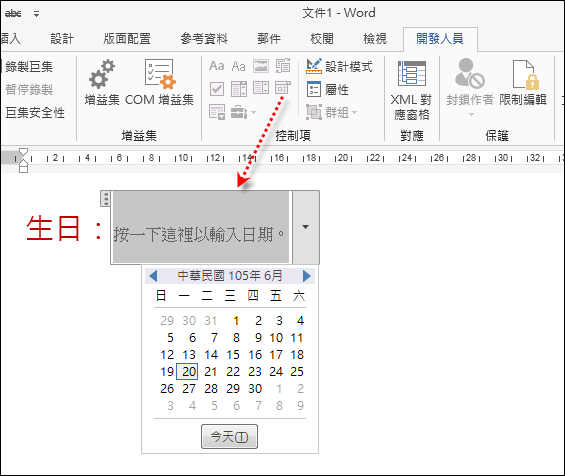565x476 pixels.
Task: Select date 25 in the calendar
Action: pyautogui.click(x=297, y=372)
